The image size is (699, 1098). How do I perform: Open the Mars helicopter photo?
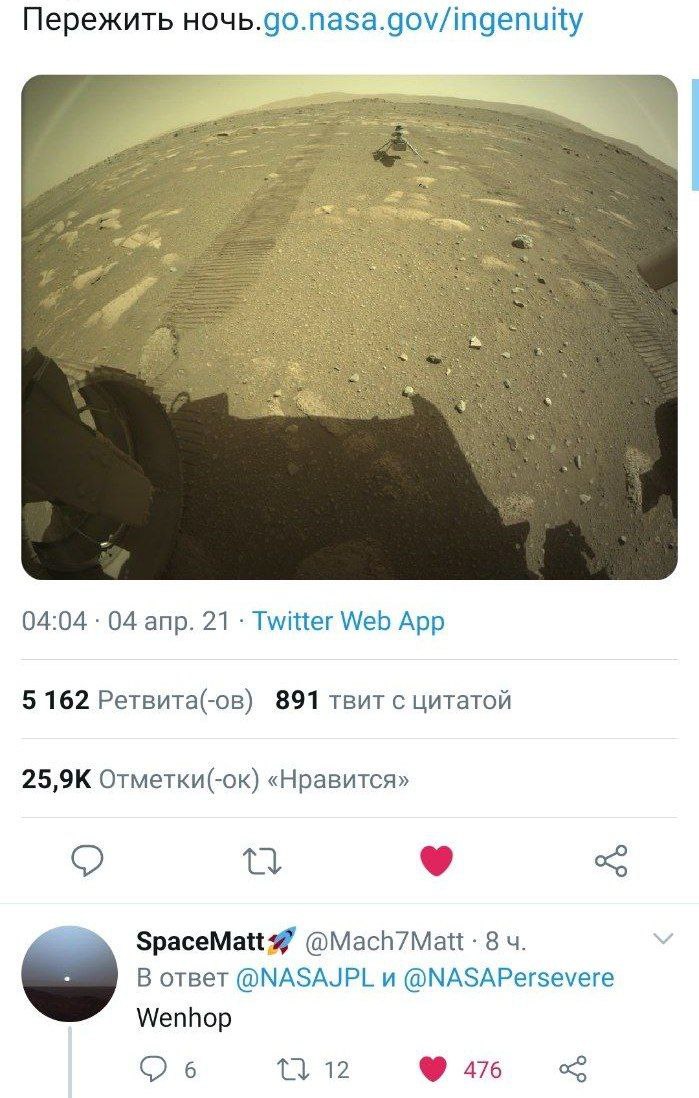point(350,327)
